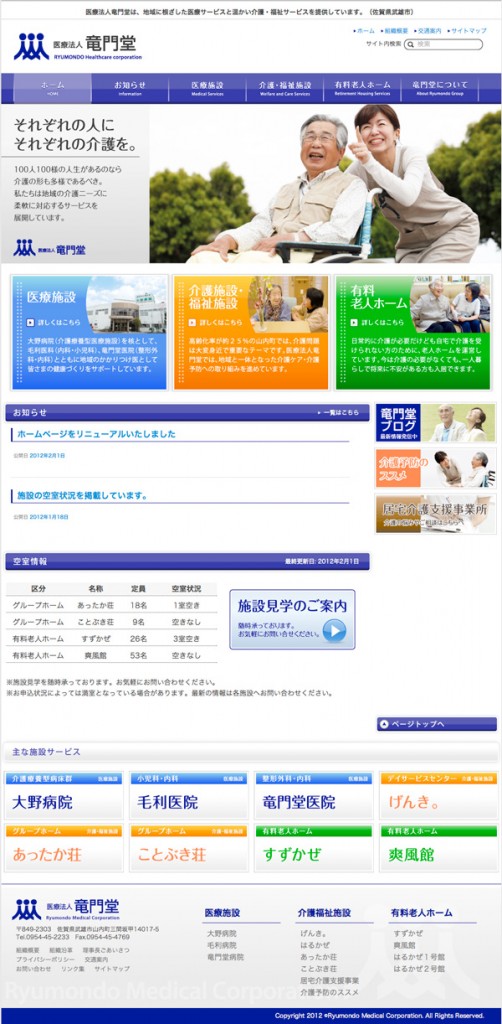Viewport: 502px width, 1024px height.
Task: Open the ホームページをリニューアルいたしました news item
Action: 97,434
